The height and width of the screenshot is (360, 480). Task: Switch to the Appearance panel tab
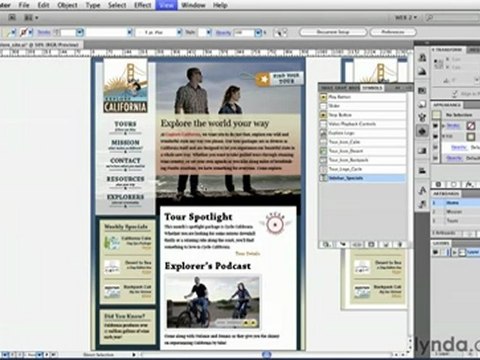(447, 105)
